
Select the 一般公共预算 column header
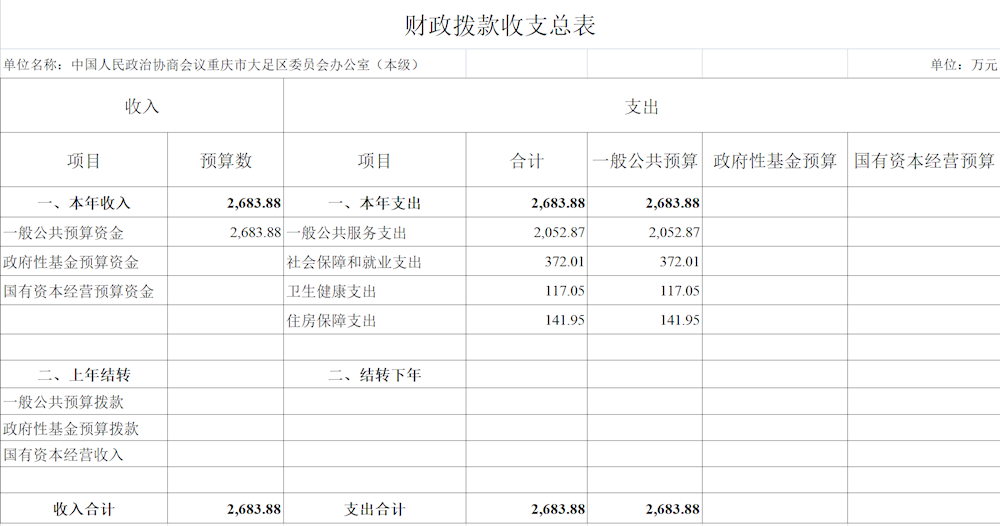point(645,161)
